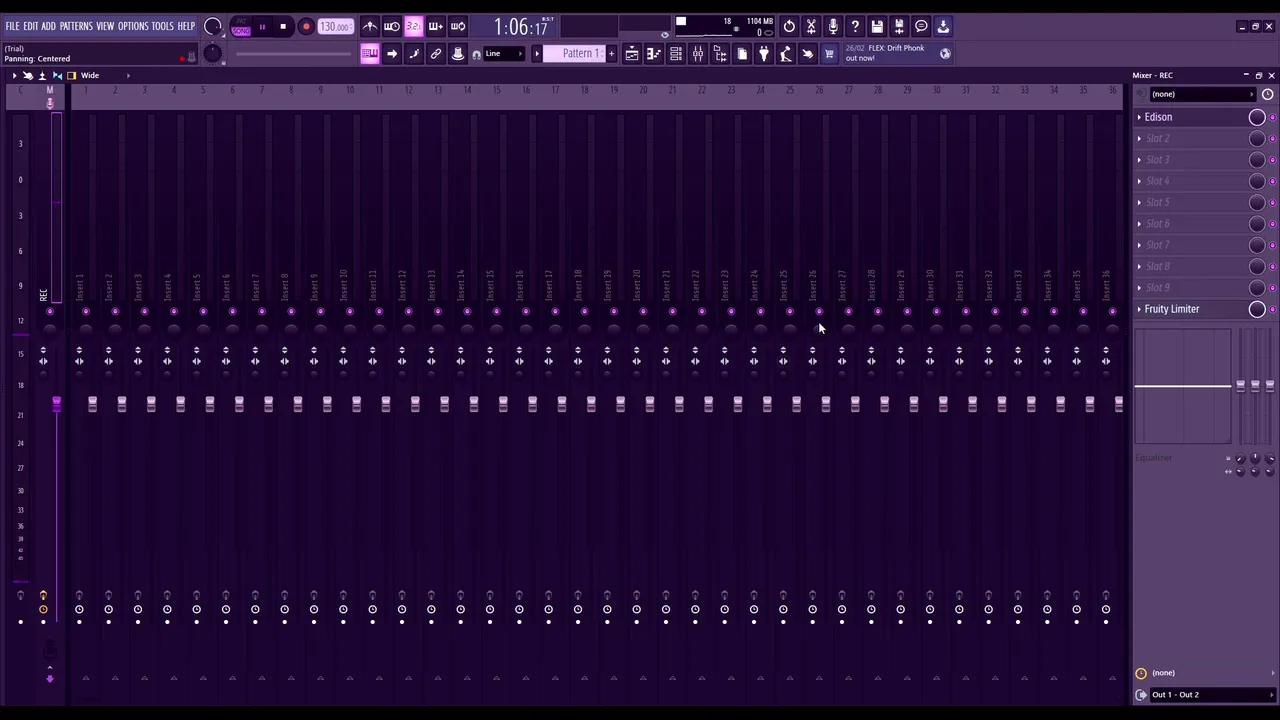Open the Pattern 1 selector dropdown
1280x720 pixels.
click(576, 54)
